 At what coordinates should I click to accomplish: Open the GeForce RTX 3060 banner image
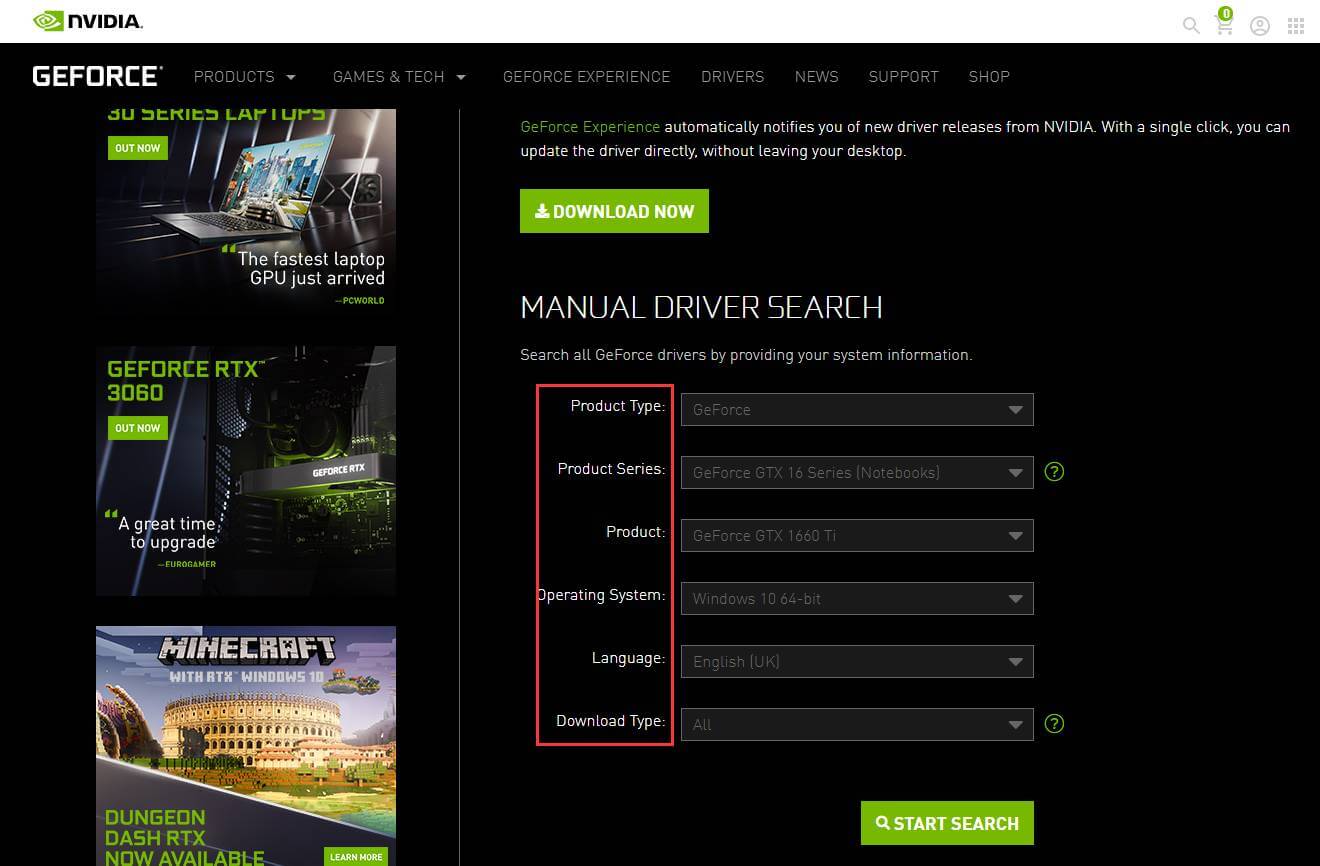pyautogui.click(x=246, y=471)
